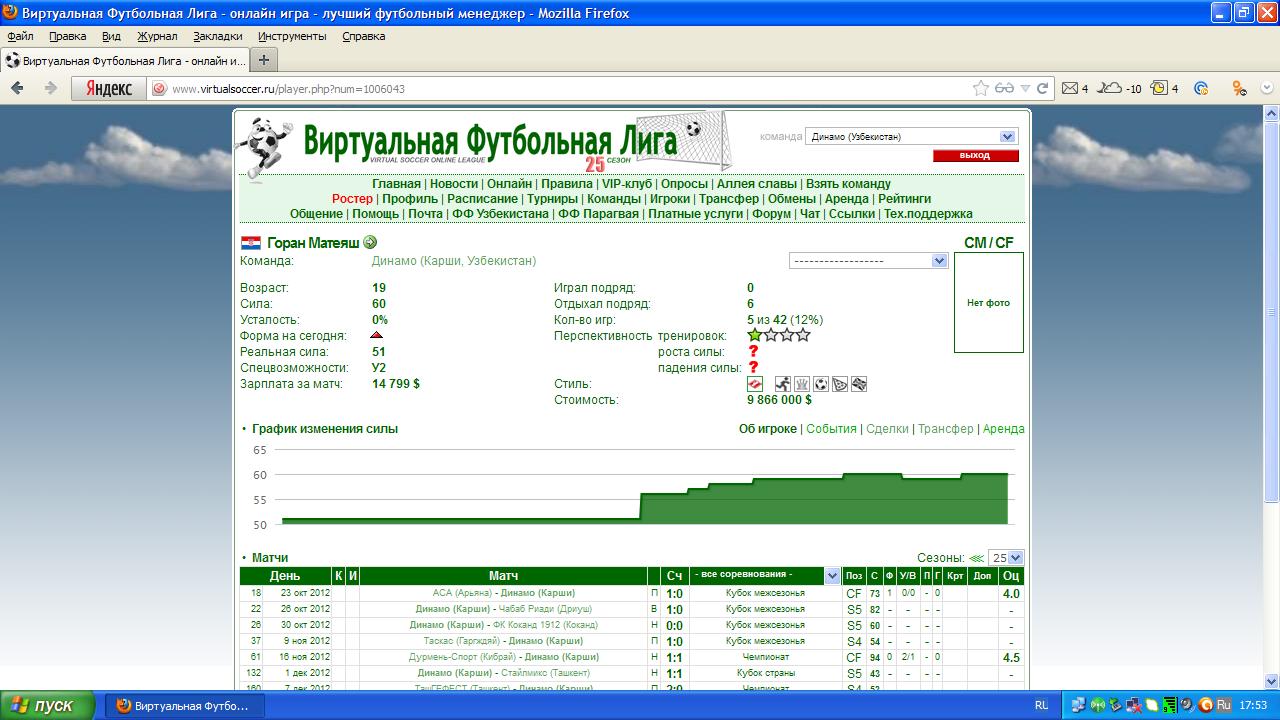Open the URL bar history dropdown arrow
This screenshot has height=720, width=1280.
coord(1025,88)
